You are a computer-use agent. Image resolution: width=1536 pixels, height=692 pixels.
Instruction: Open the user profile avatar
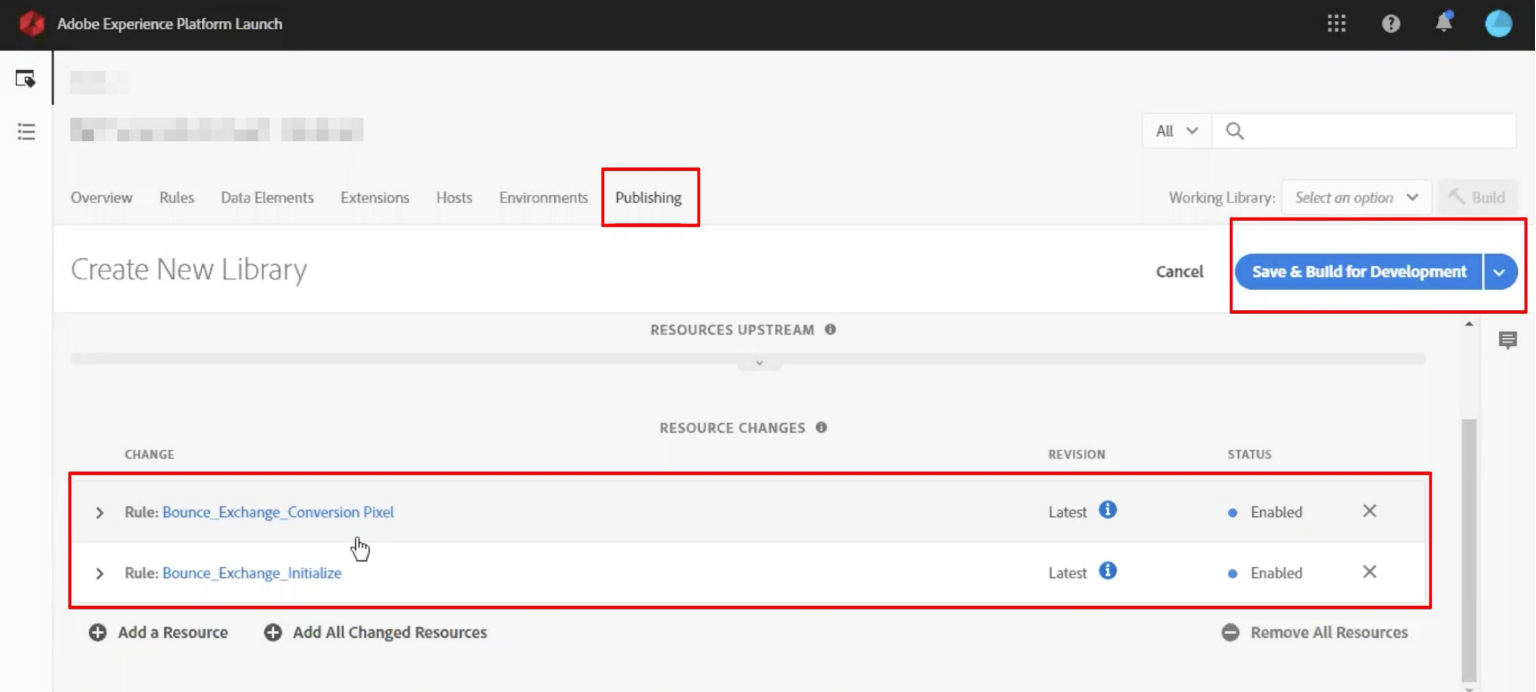click(x=1498, y=24)
